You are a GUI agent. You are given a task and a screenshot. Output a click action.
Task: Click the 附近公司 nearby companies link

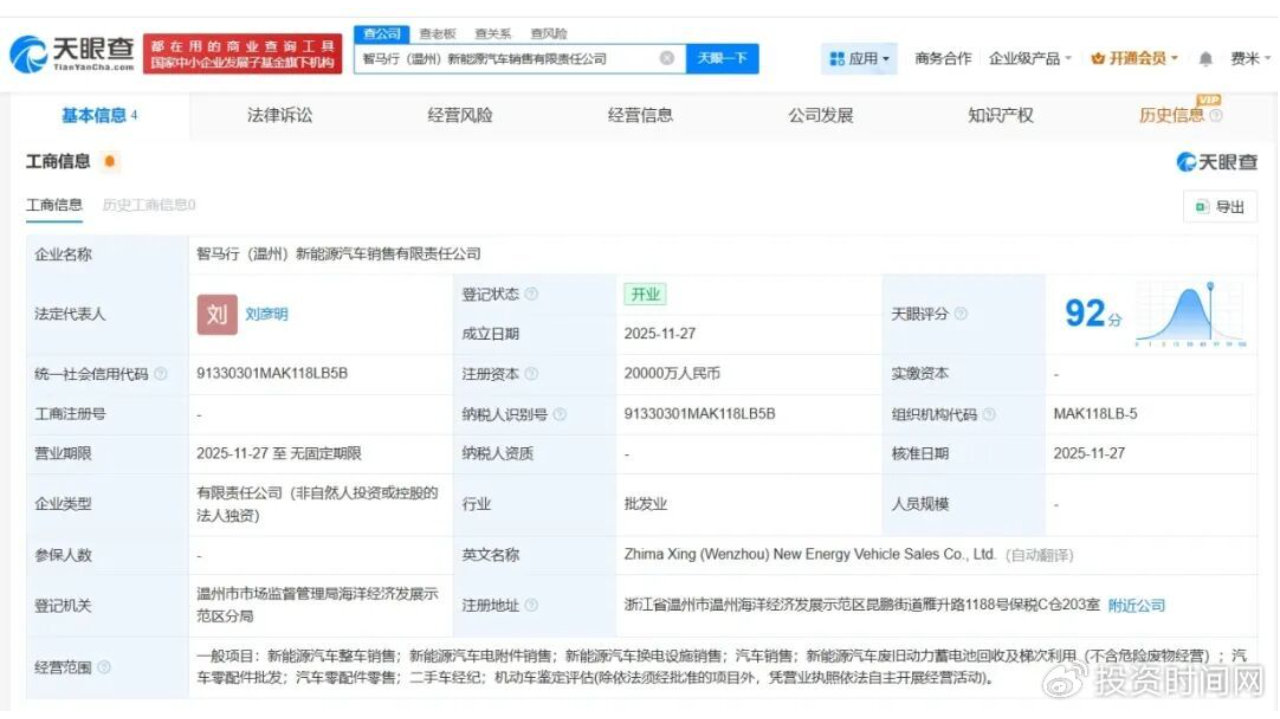tap(1136, 605)
